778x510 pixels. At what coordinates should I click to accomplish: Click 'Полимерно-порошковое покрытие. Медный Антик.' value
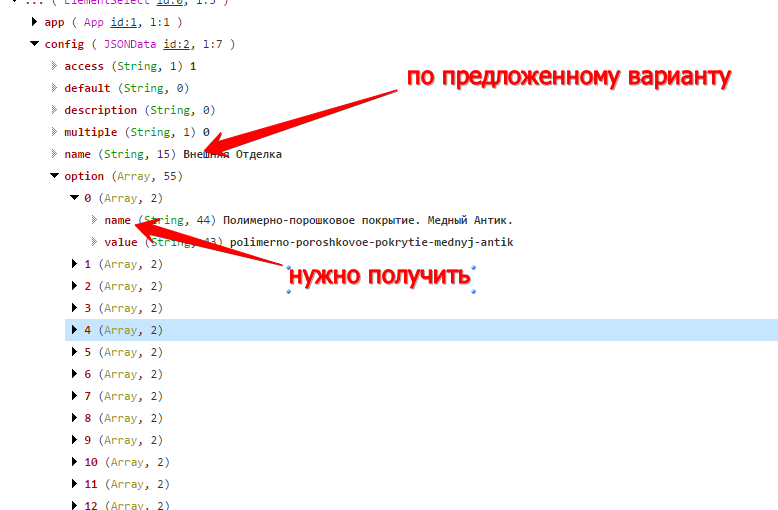[368, 220]
